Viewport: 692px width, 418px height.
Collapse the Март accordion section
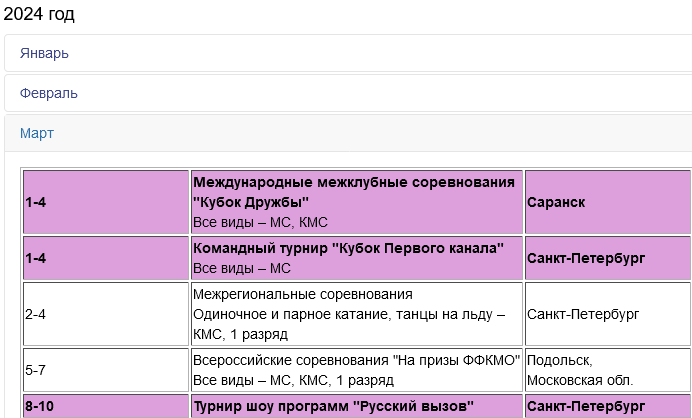coord(37,133)
